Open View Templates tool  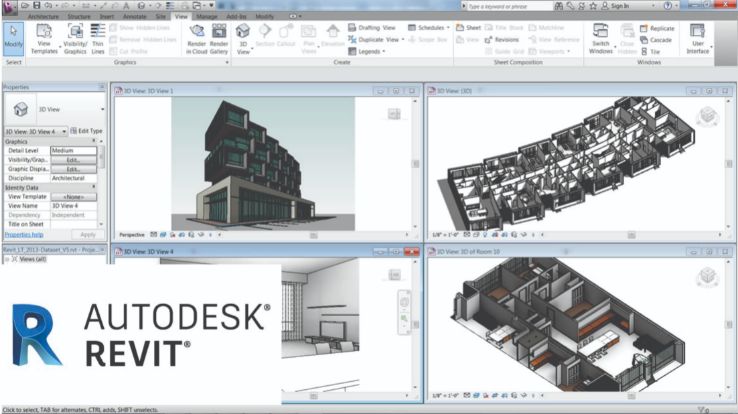coord(44,39)
